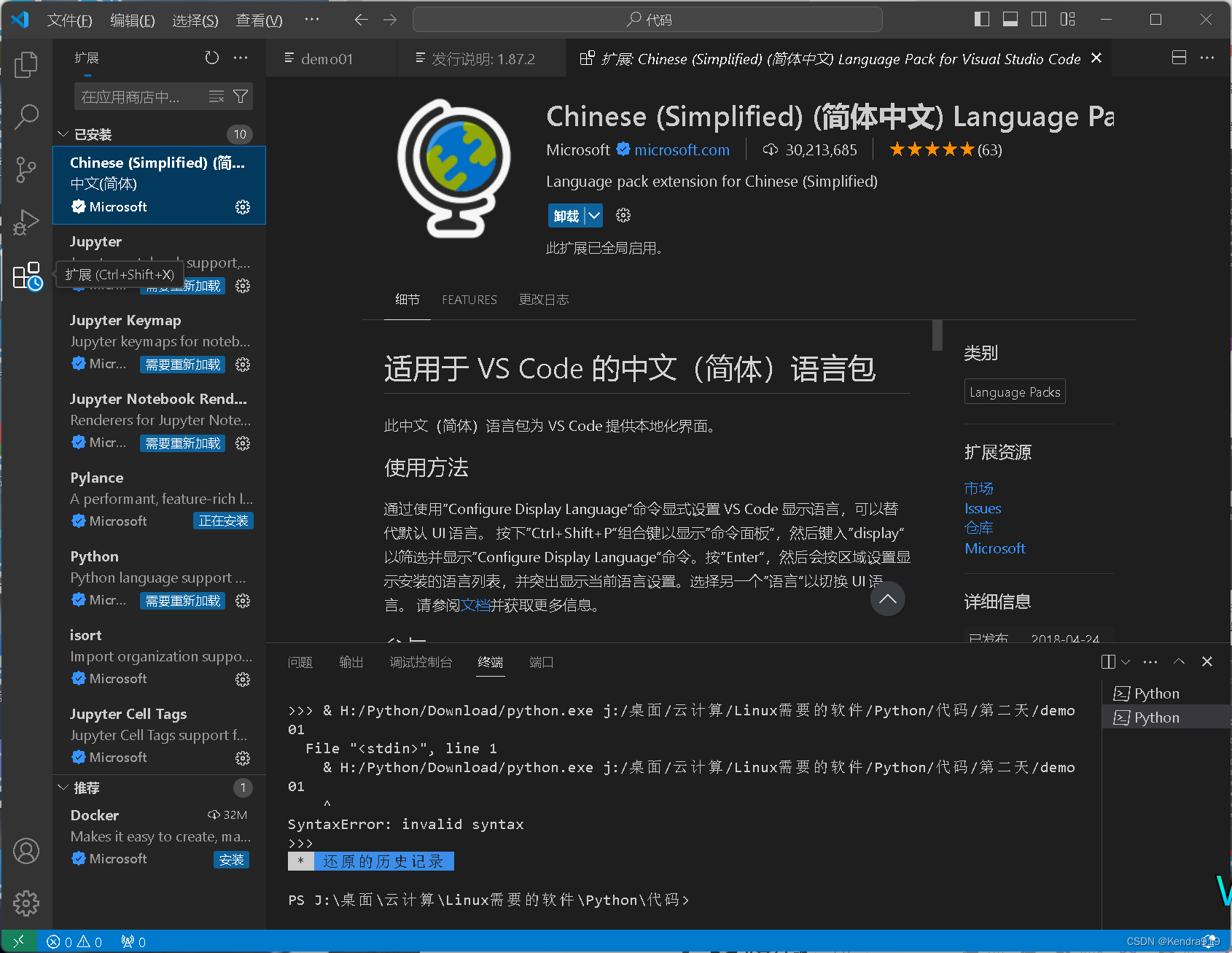Collapse the recommended extensions section
This screenshot has width=1232, height=953.
pyautogui.click(x=62, y=787)
